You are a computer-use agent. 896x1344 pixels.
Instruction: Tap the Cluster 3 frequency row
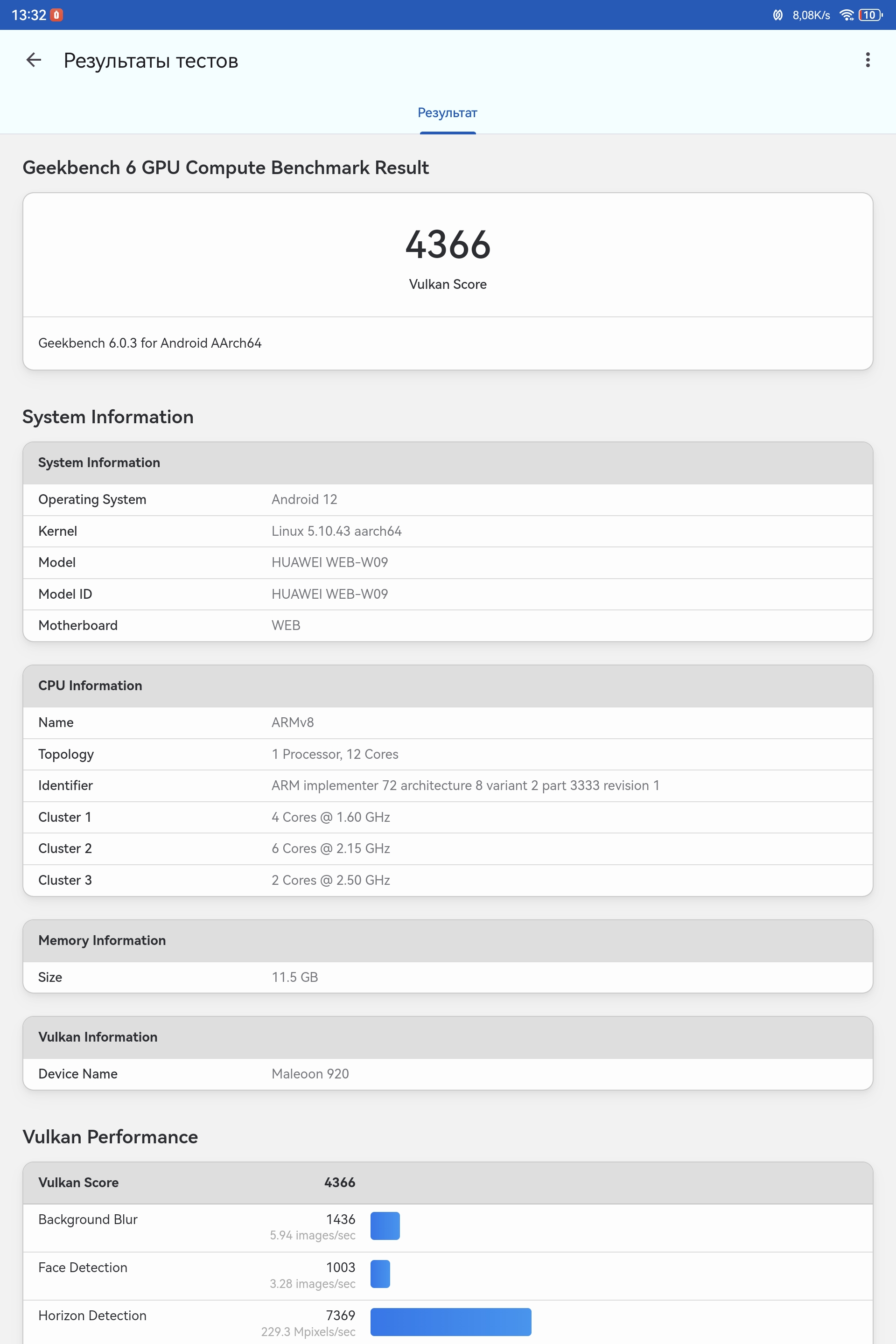click(448, 880)
